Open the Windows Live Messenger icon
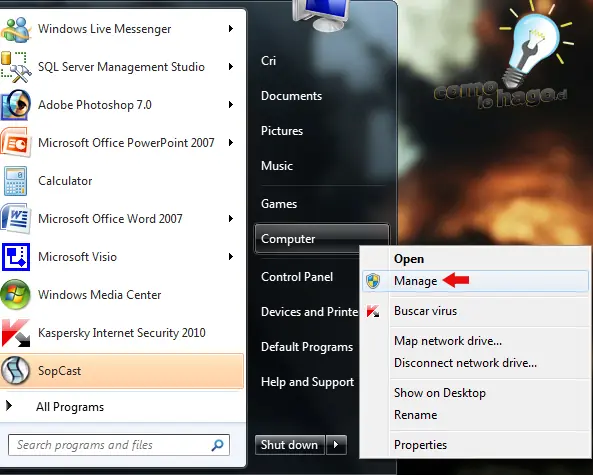This screenshot has width=593, height=475. [15, 29]
